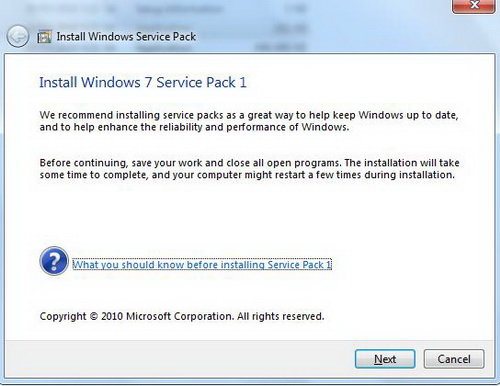Click the paragraph starting 'We recommend installing'
Image resolution: width=500 pixels, height=386 pixels.
(249, 121)
